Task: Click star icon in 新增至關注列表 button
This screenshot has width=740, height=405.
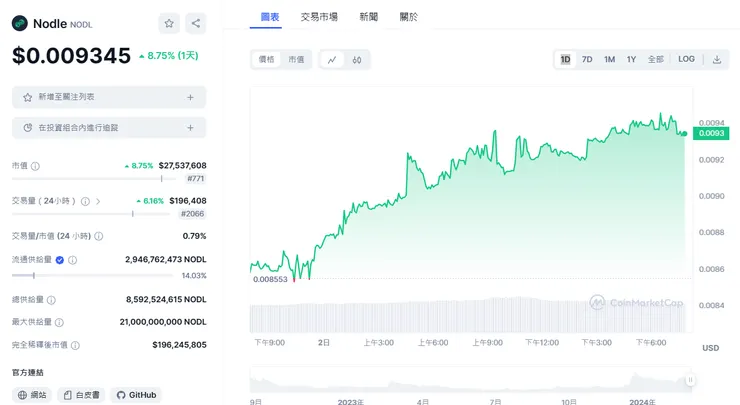Action: click(x=28, y=97)
